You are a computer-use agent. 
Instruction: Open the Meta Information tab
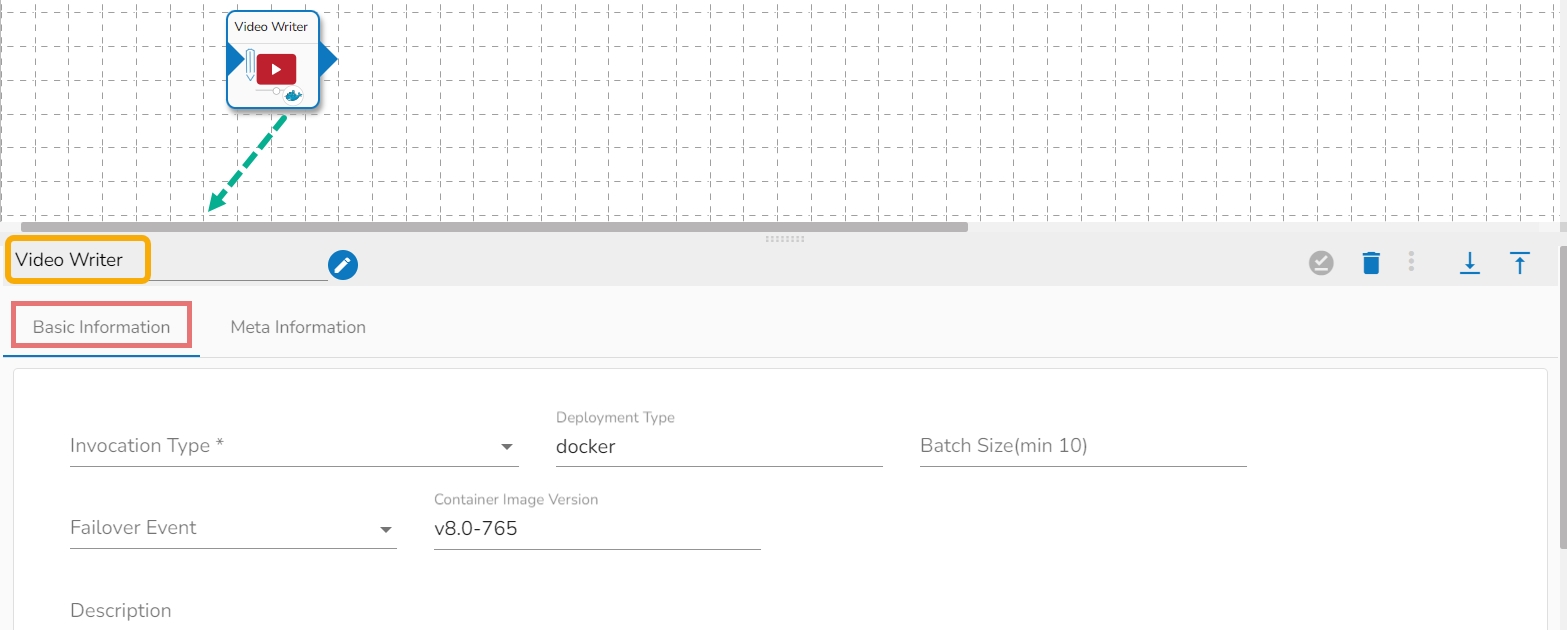(x=298, y=327)
